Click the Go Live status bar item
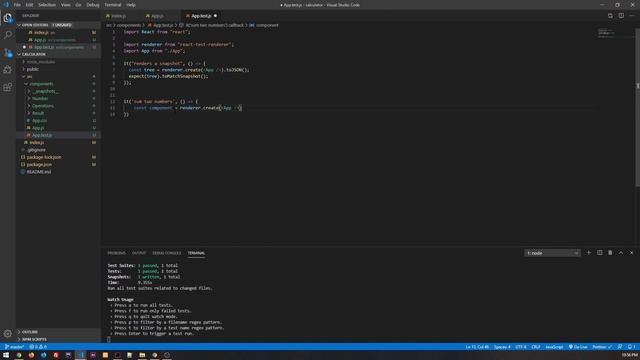The image size is (640, 360). click(578, 347)
